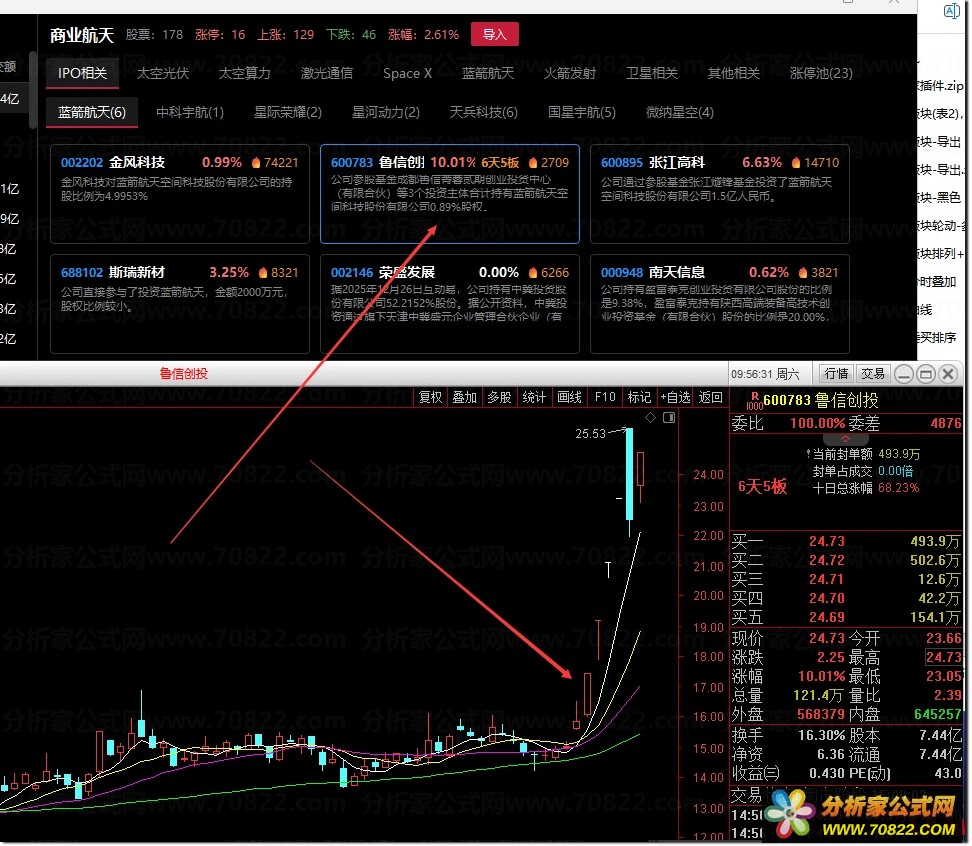The height and width of the screenshot is (846, 972).
Task: Click 统计 in chart toolbar
Action: click(x=534, y=397)
